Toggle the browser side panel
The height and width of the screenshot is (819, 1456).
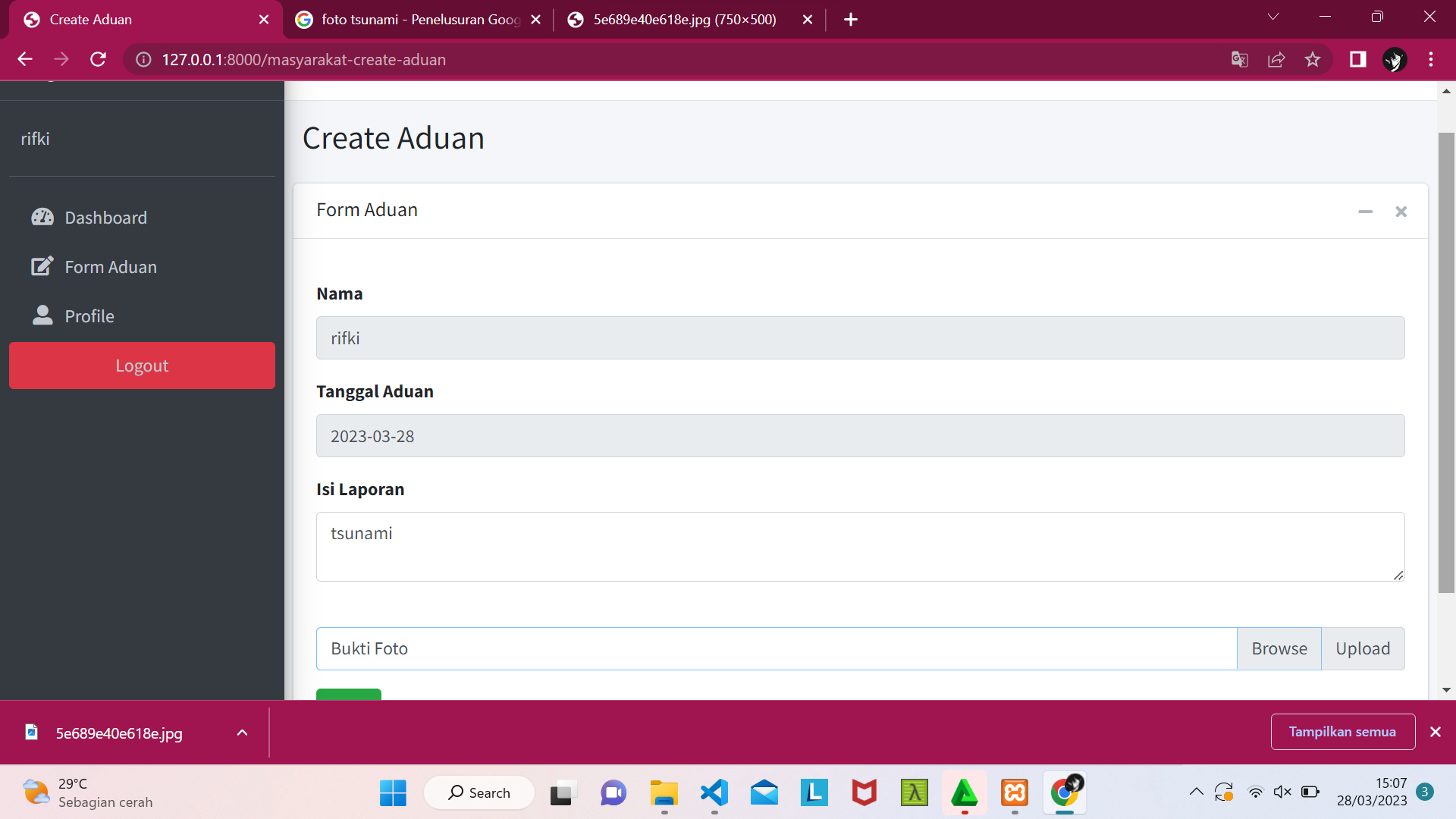coord(1357,59)
